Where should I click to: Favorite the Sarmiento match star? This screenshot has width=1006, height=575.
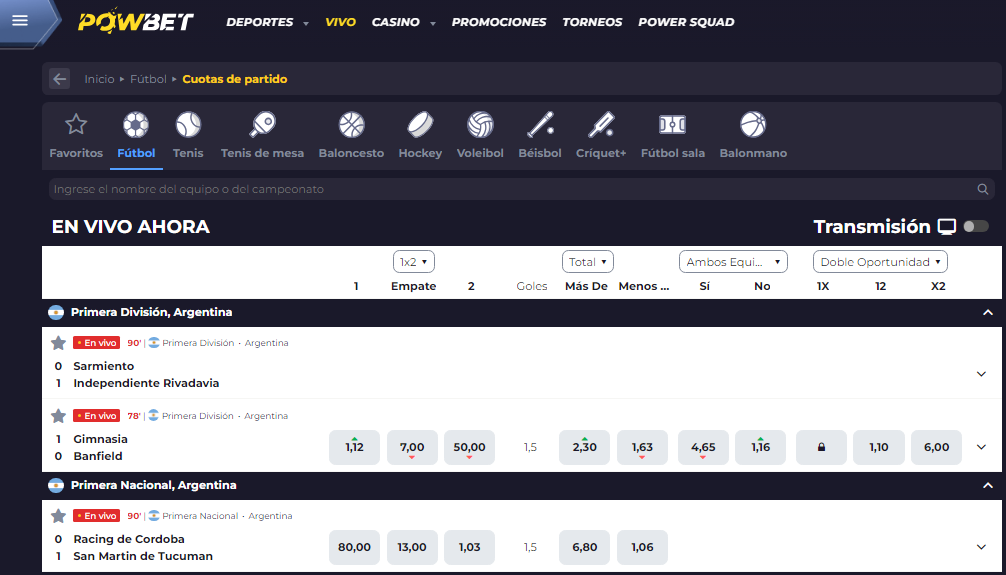[x=58, y=343]
